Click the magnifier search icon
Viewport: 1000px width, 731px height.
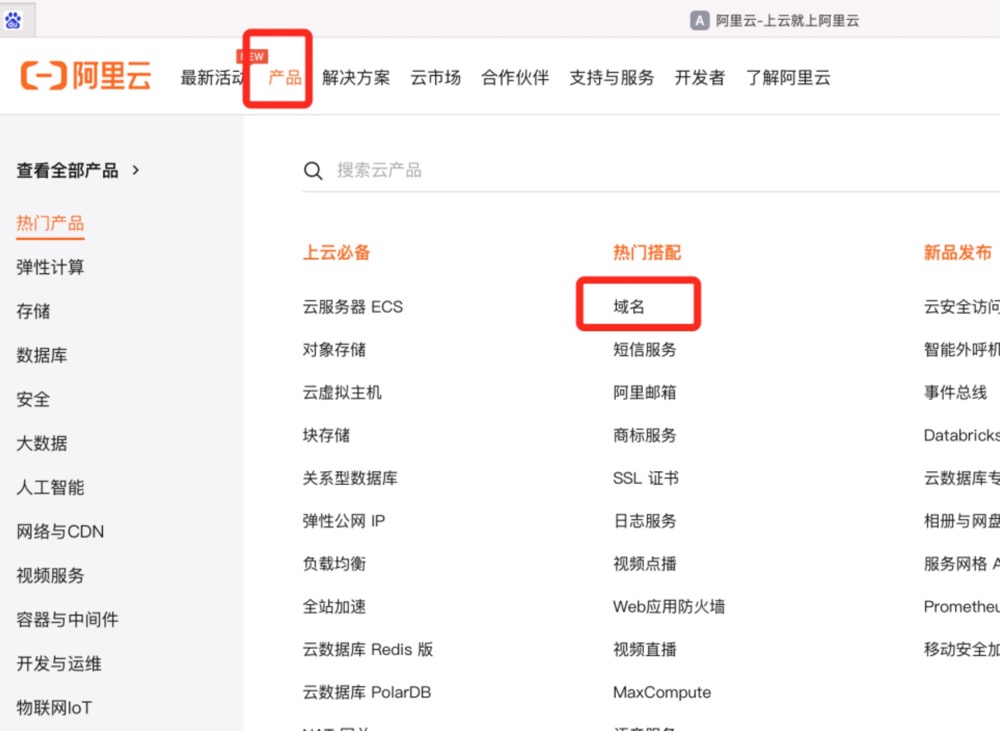pyautogui.click(x=313, y=171)
